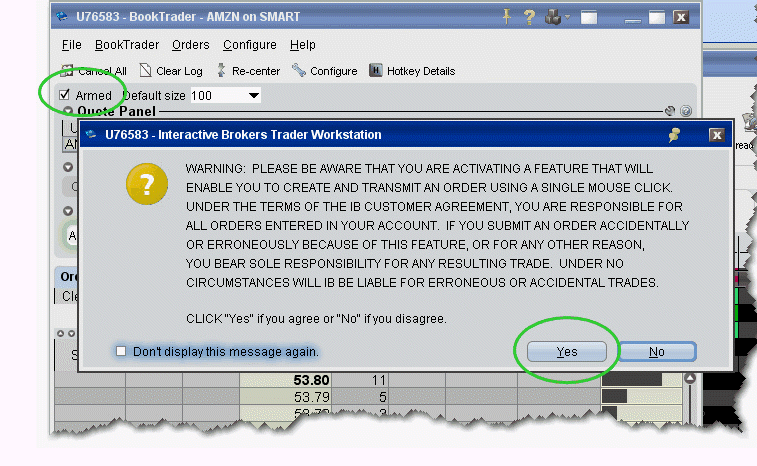Image resolution: width=757 pixels, height=466 pixels.
Task: Open the Help menu
Action: [303, 45]
